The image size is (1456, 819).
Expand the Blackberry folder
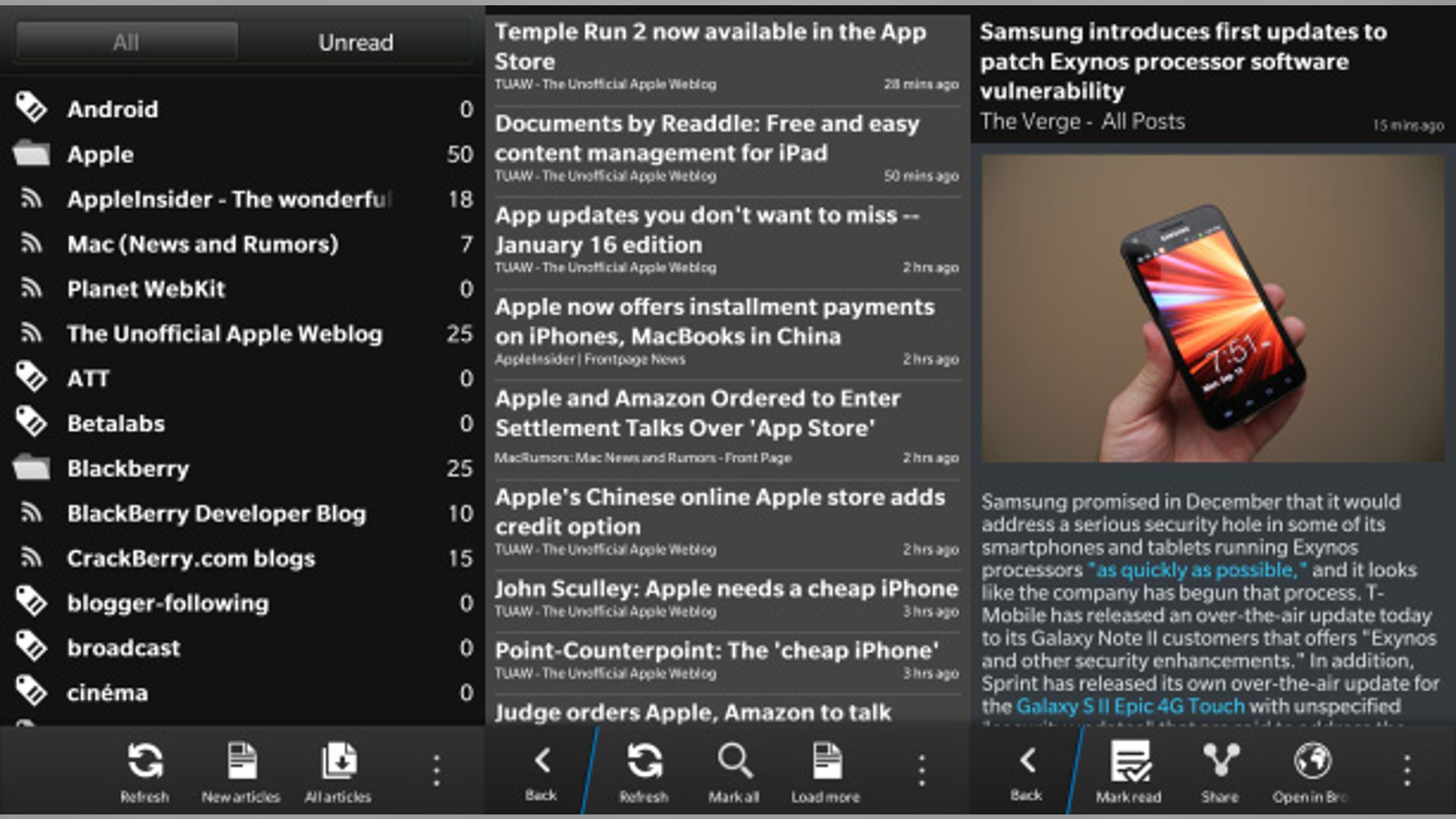(x=127, y=469)
